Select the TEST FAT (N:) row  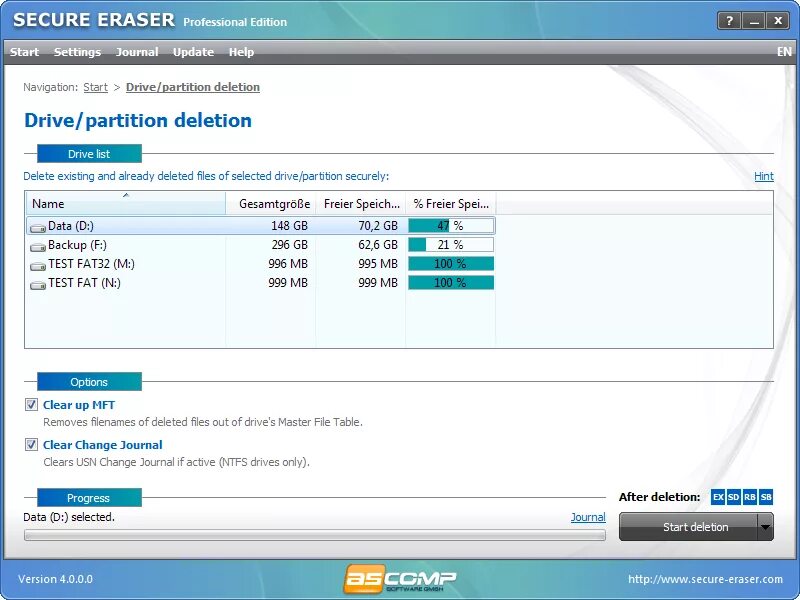261,283
